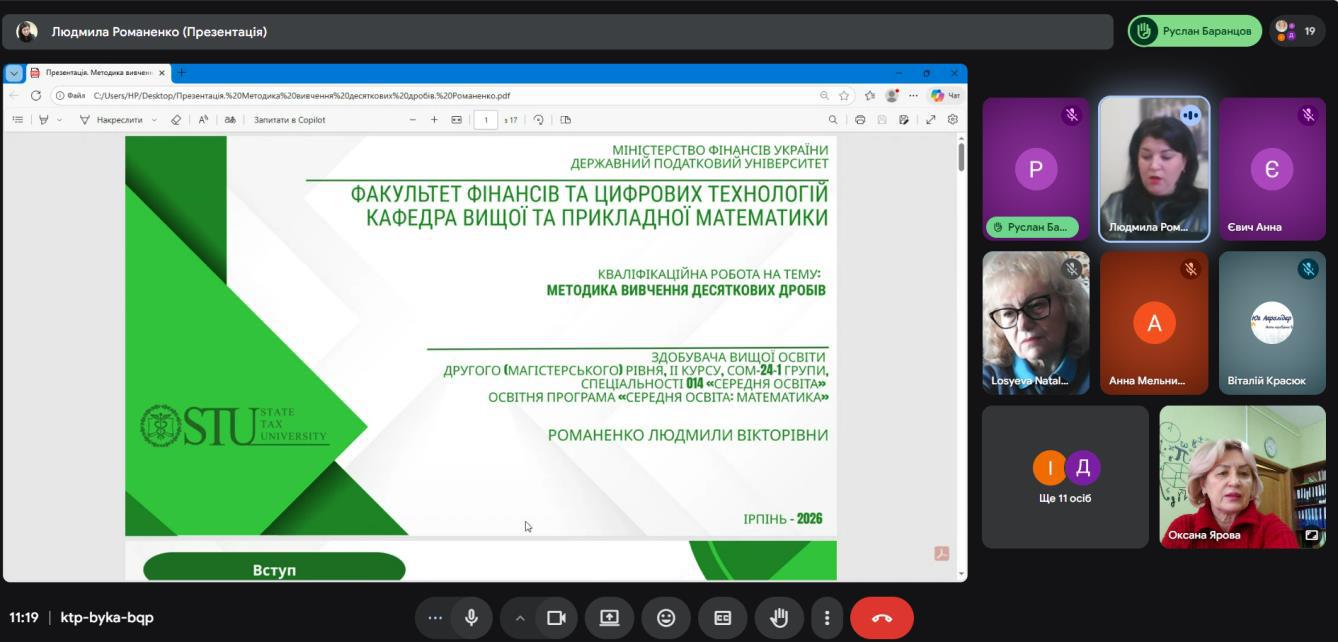Toggle the microphone in the call bar

click(471, 618)
